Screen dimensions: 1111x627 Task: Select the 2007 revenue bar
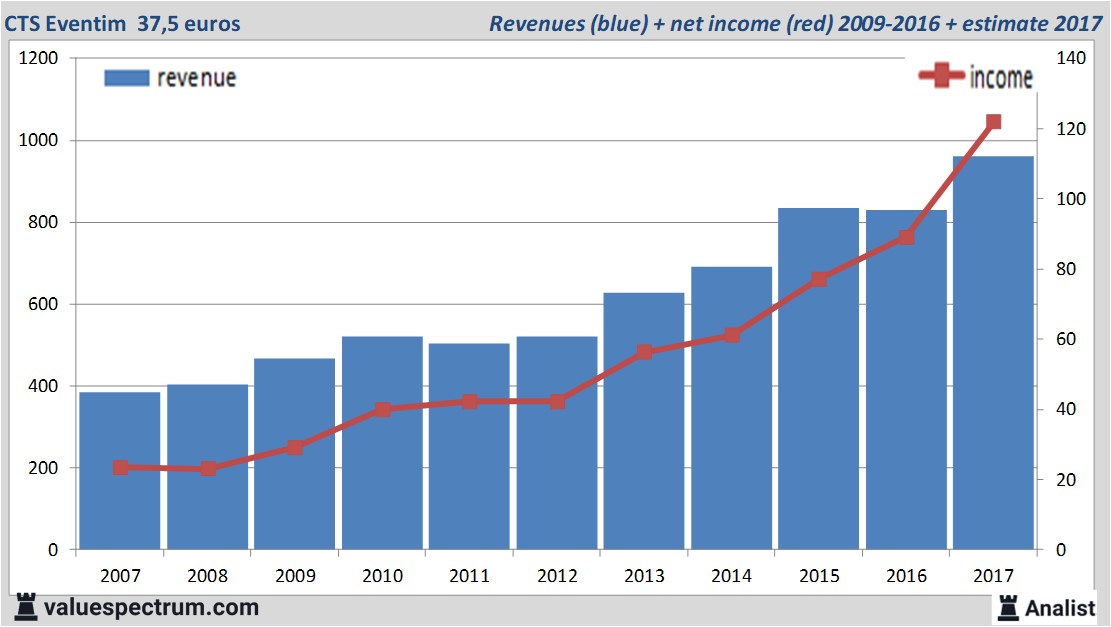[x=120, y=470]
